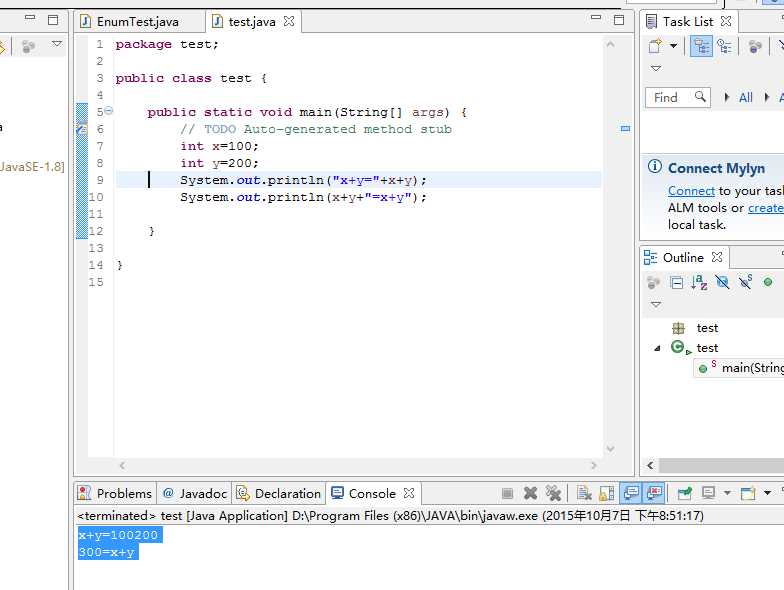Viewport: 784px width, 590px height.
Task: Click the Display Selected Console icon
Action: (708, 494)
